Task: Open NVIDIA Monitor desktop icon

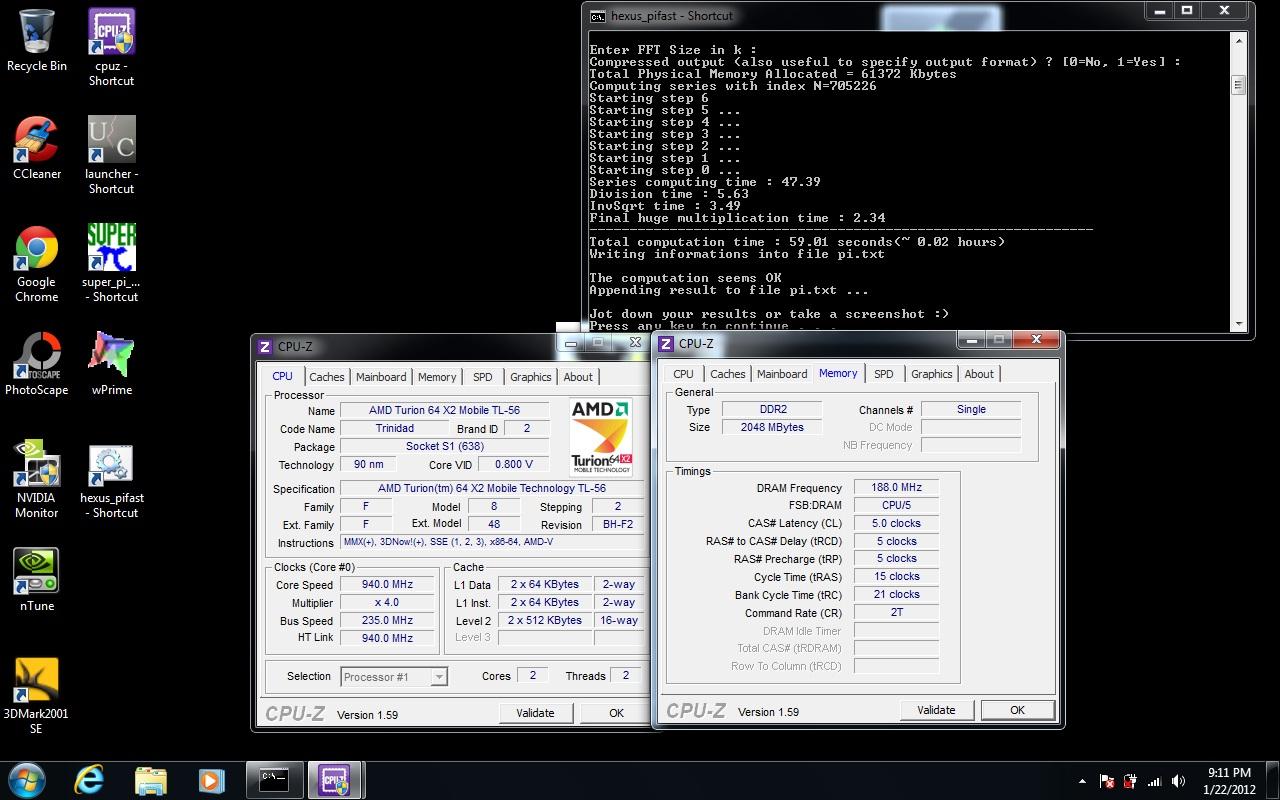Action: point(36,479)
